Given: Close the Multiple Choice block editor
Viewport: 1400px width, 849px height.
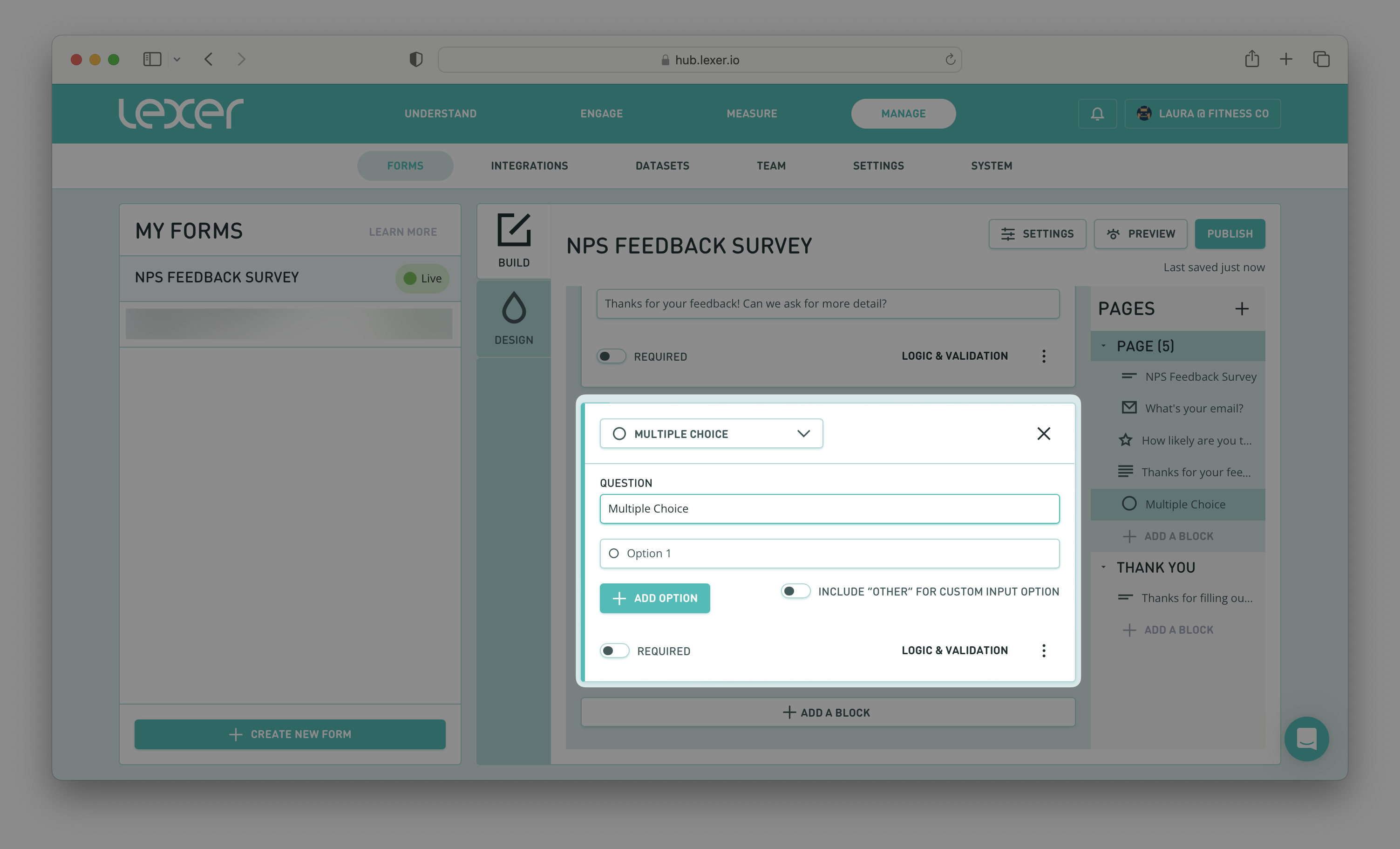Looking at the screenshot, I should 1043,434.
